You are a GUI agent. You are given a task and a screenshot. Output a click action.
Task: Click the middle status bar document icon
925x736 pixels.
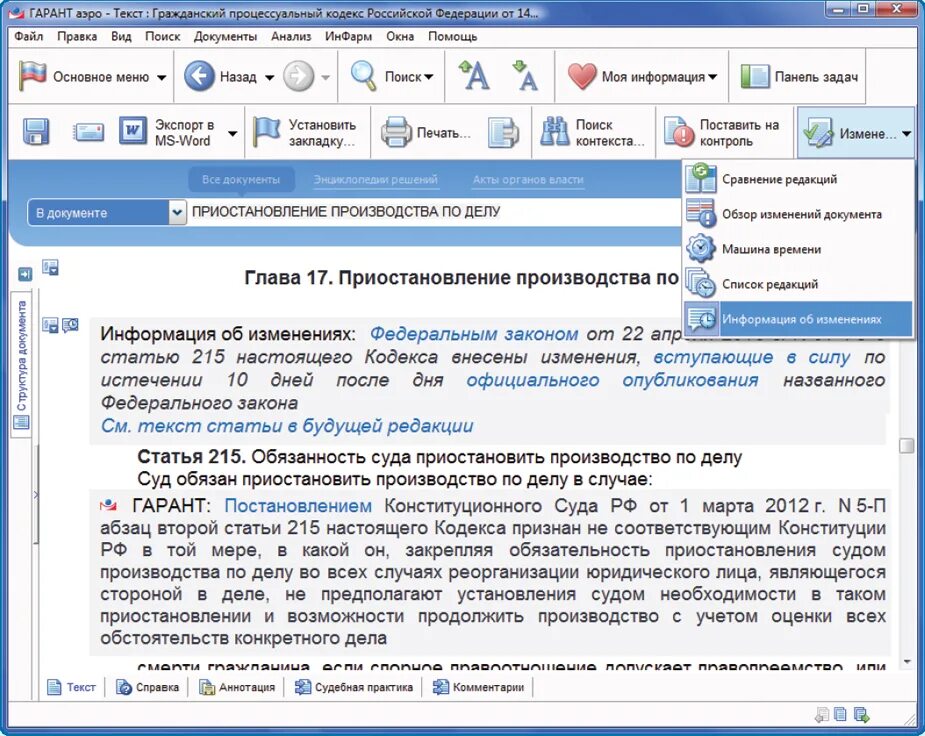(841, 715)
